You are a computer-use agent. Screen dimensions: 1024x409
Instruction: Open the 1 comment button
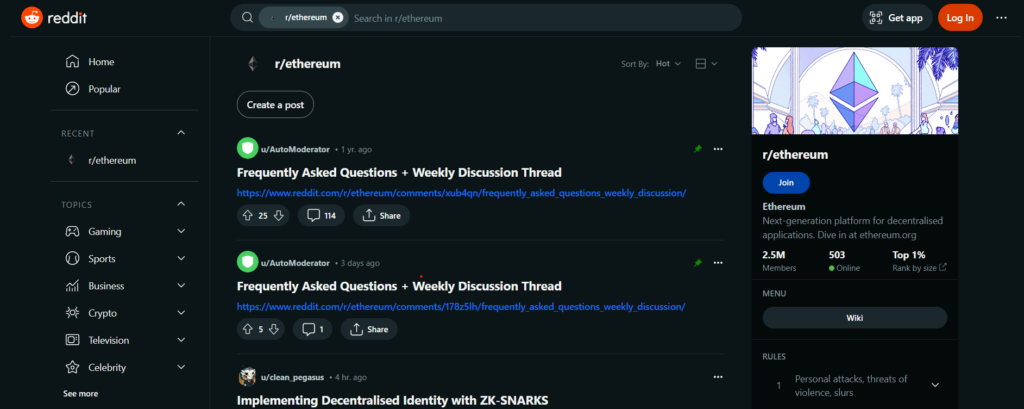(313, 329)
